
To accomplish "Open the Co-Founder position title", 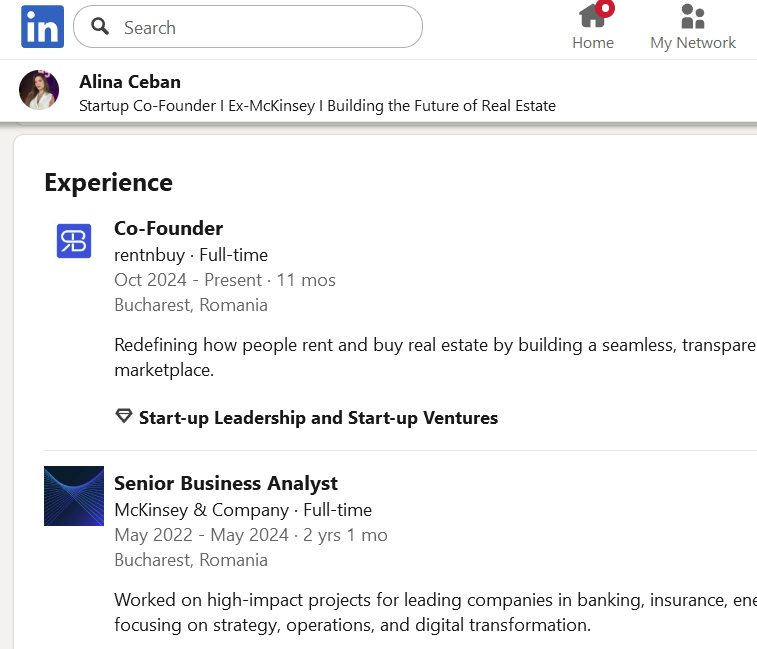I will click(169, 228).
